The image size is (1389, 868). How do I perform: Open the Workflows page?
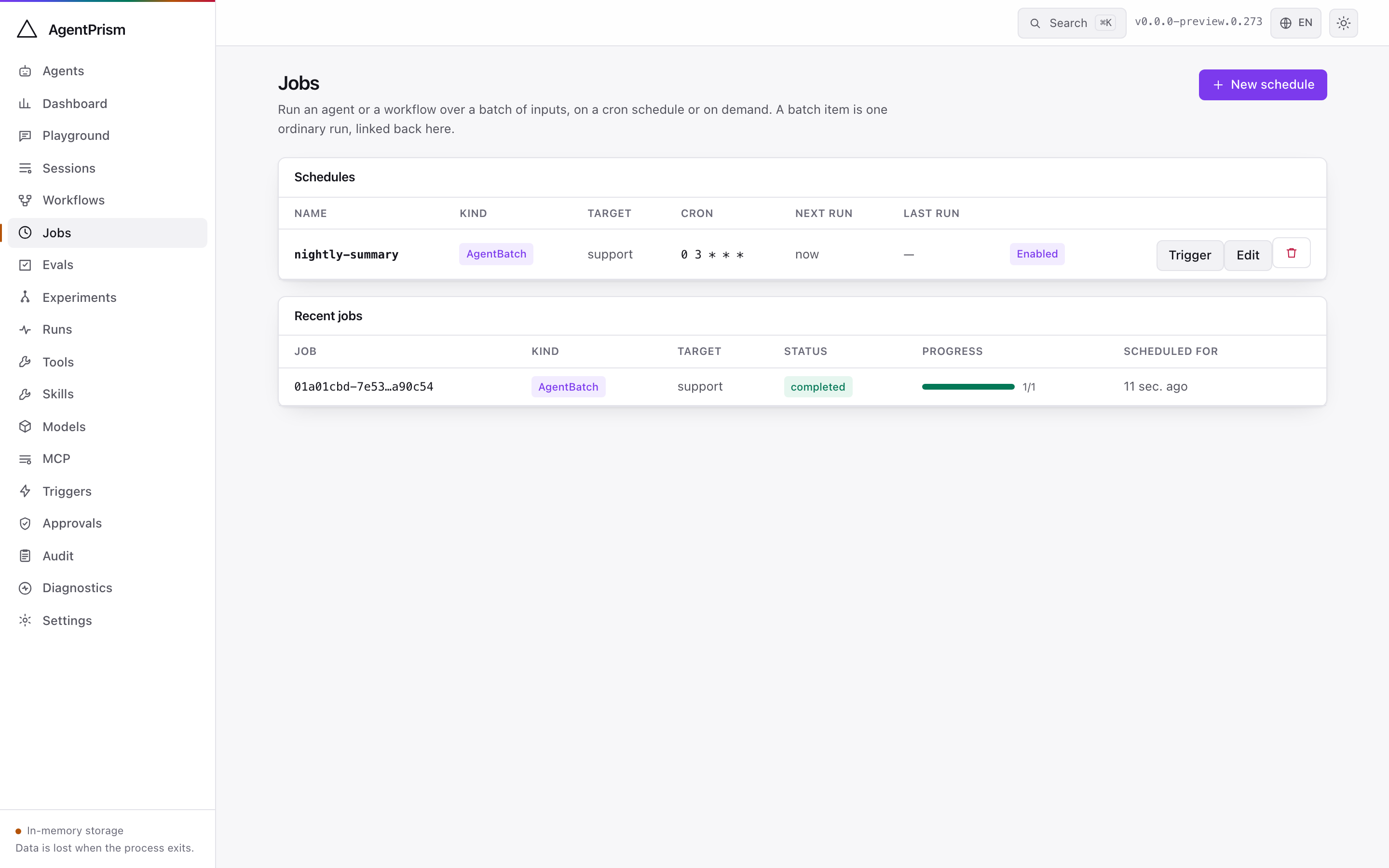tap(108, 200)
